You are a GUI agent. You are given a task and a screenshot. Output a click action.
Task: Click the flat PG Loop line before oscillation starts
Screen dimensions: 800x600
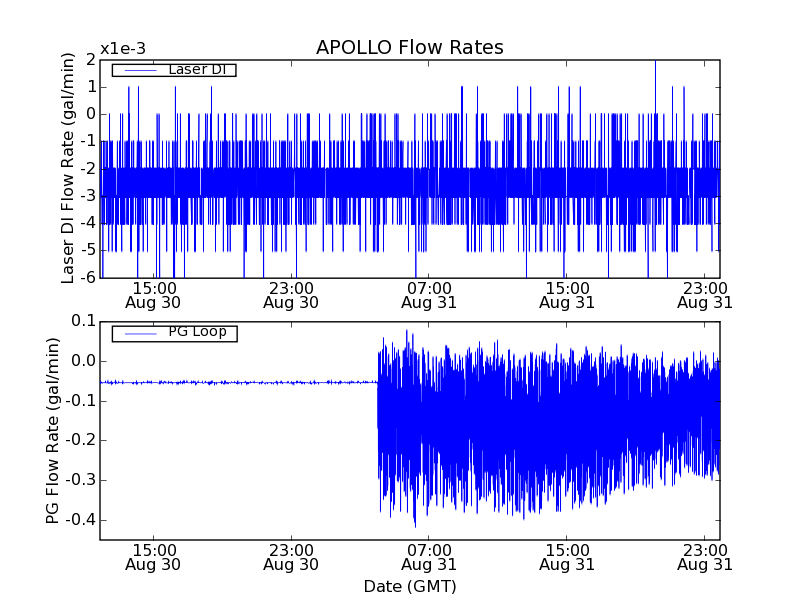[x=240, y=382]
